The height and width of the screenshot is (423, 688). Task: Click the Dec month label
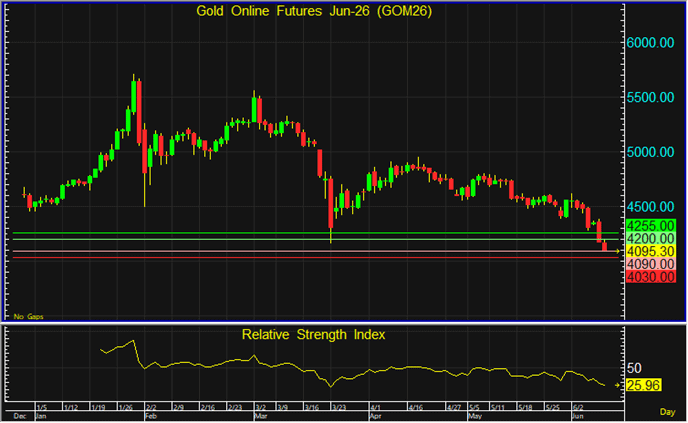(x=20, y=416)
